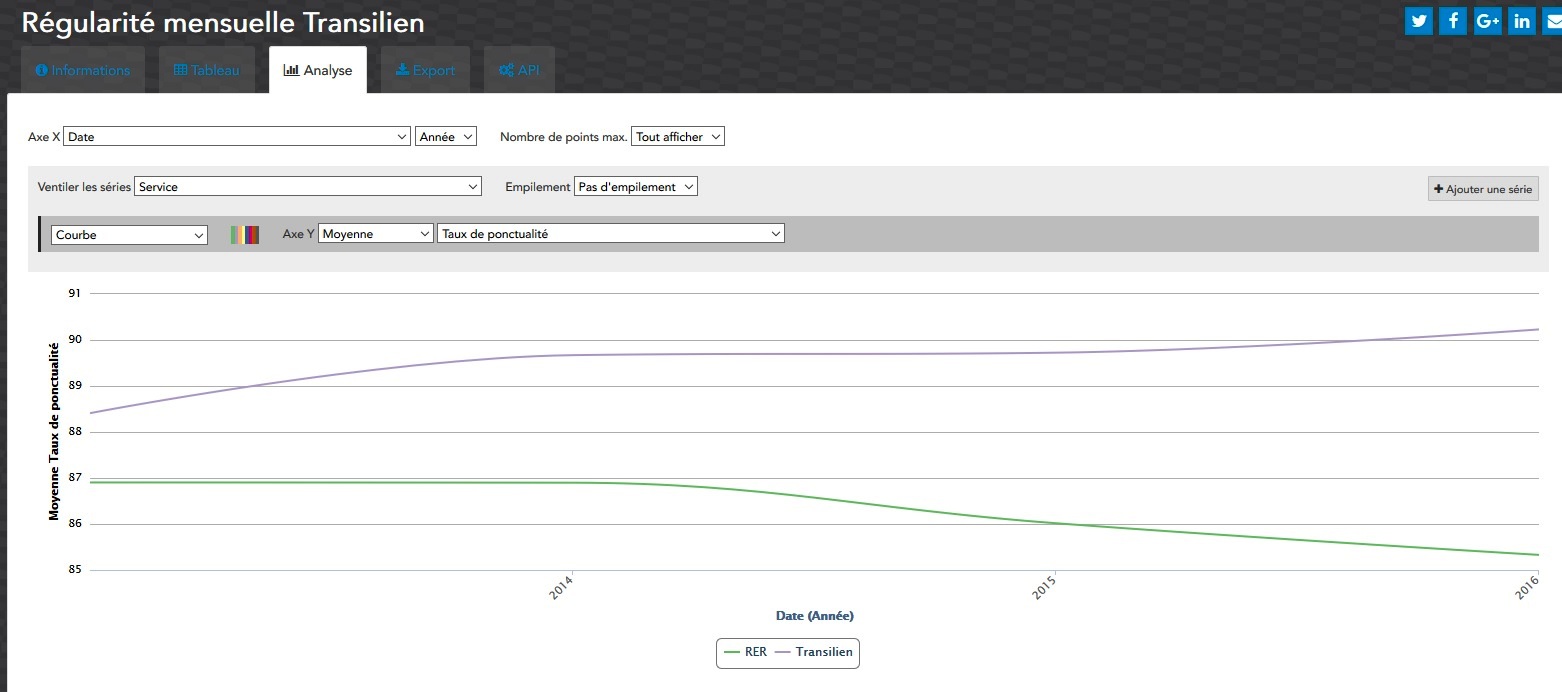Click the 2014 x-axis label
The height and width of the screenshot is (692, 1562).
[x=561, y=588]
